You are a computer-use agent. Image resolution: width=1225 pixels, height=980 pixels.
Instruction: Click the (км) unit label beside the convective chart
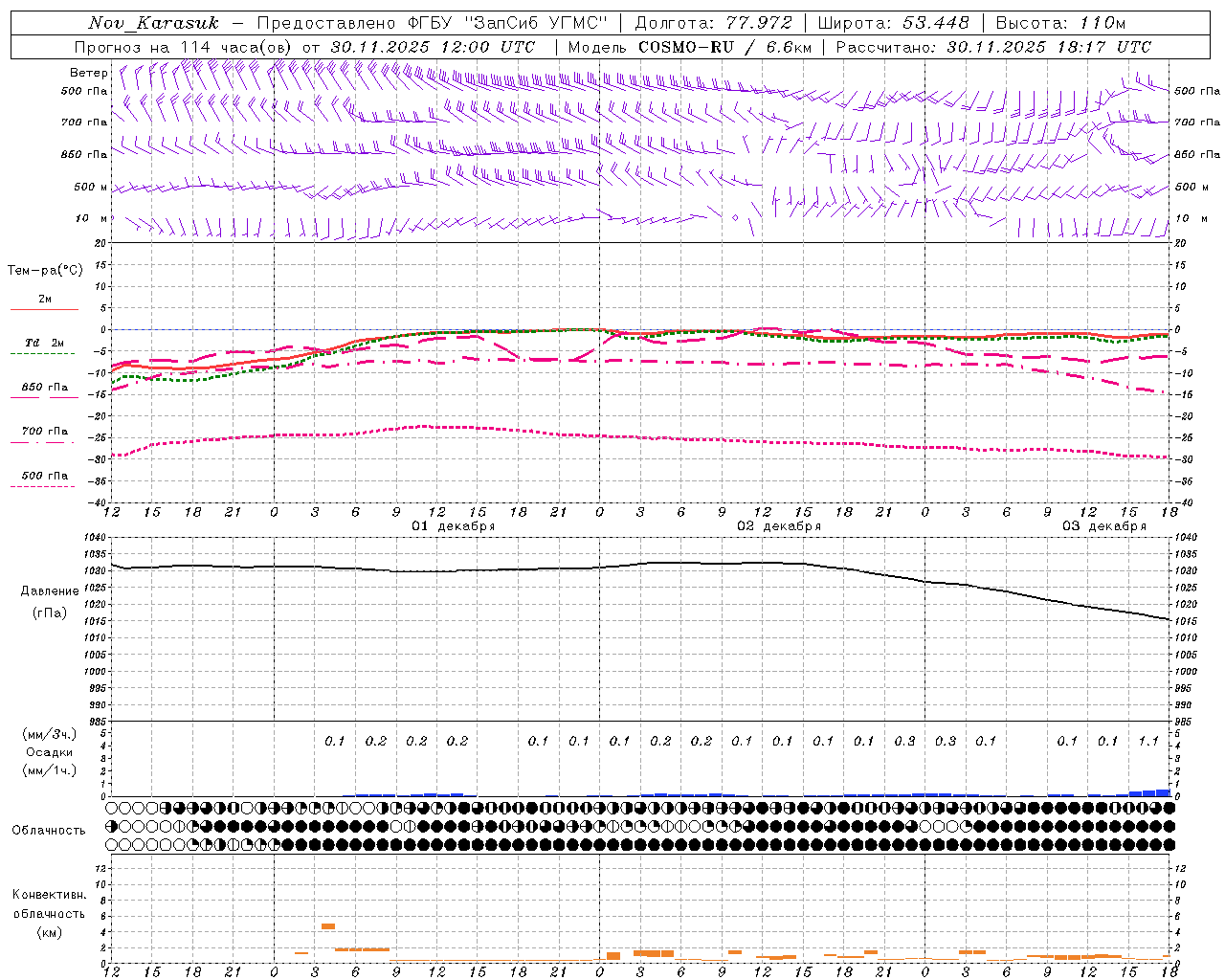pos(49,932)
